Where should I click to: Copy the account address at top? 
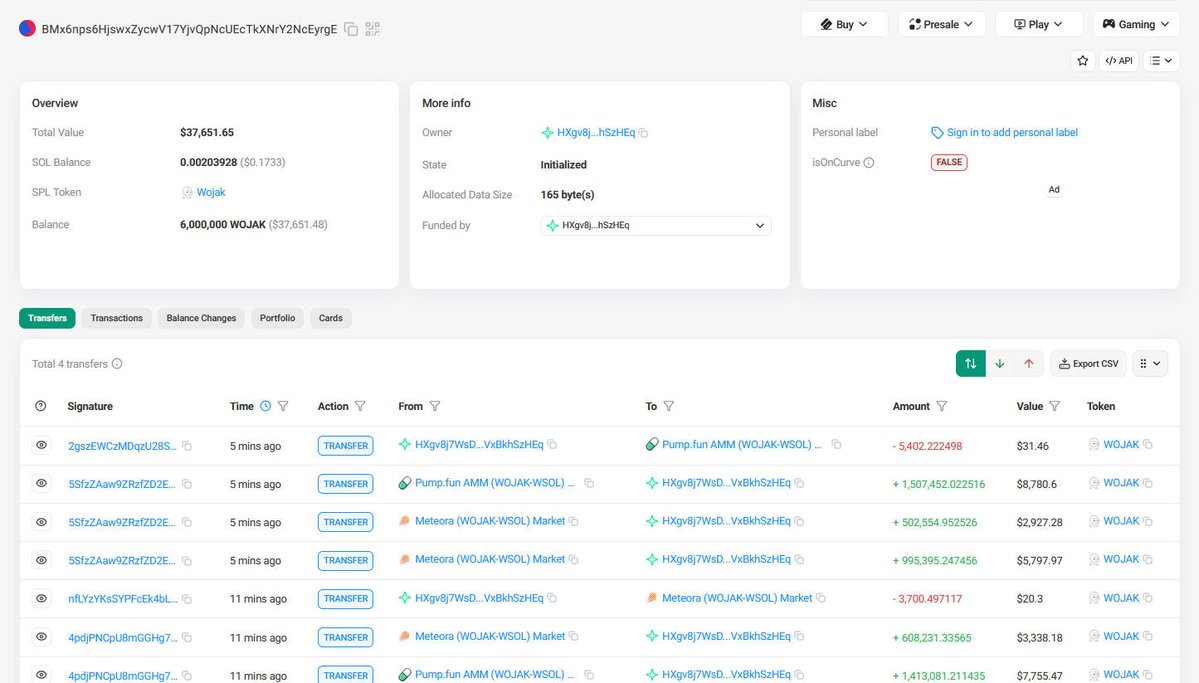[351, 29]
